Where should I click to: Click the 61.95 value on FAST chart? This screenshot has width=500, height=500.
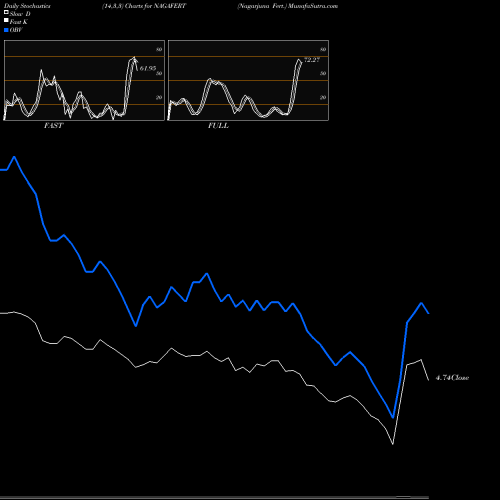pos(148,68)
